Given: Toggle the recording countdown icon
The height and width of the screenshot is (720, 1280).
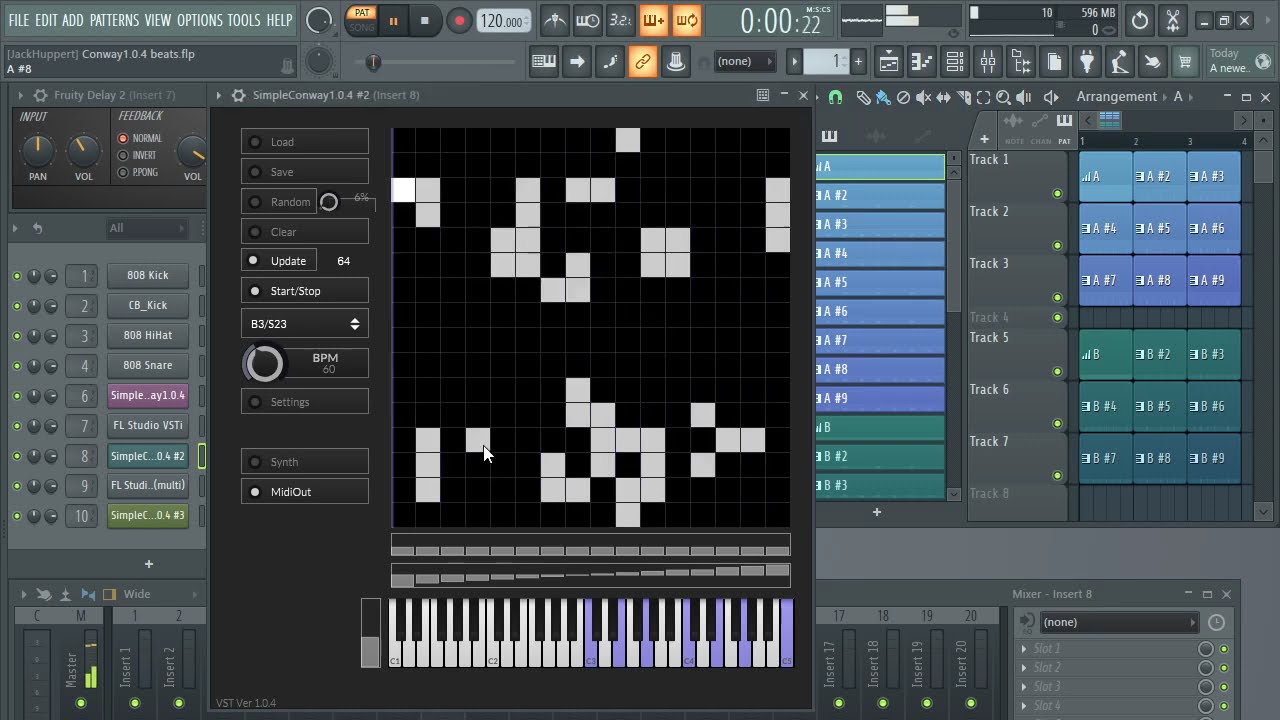Looking at the screenshot, I should [x=621, y=20].
